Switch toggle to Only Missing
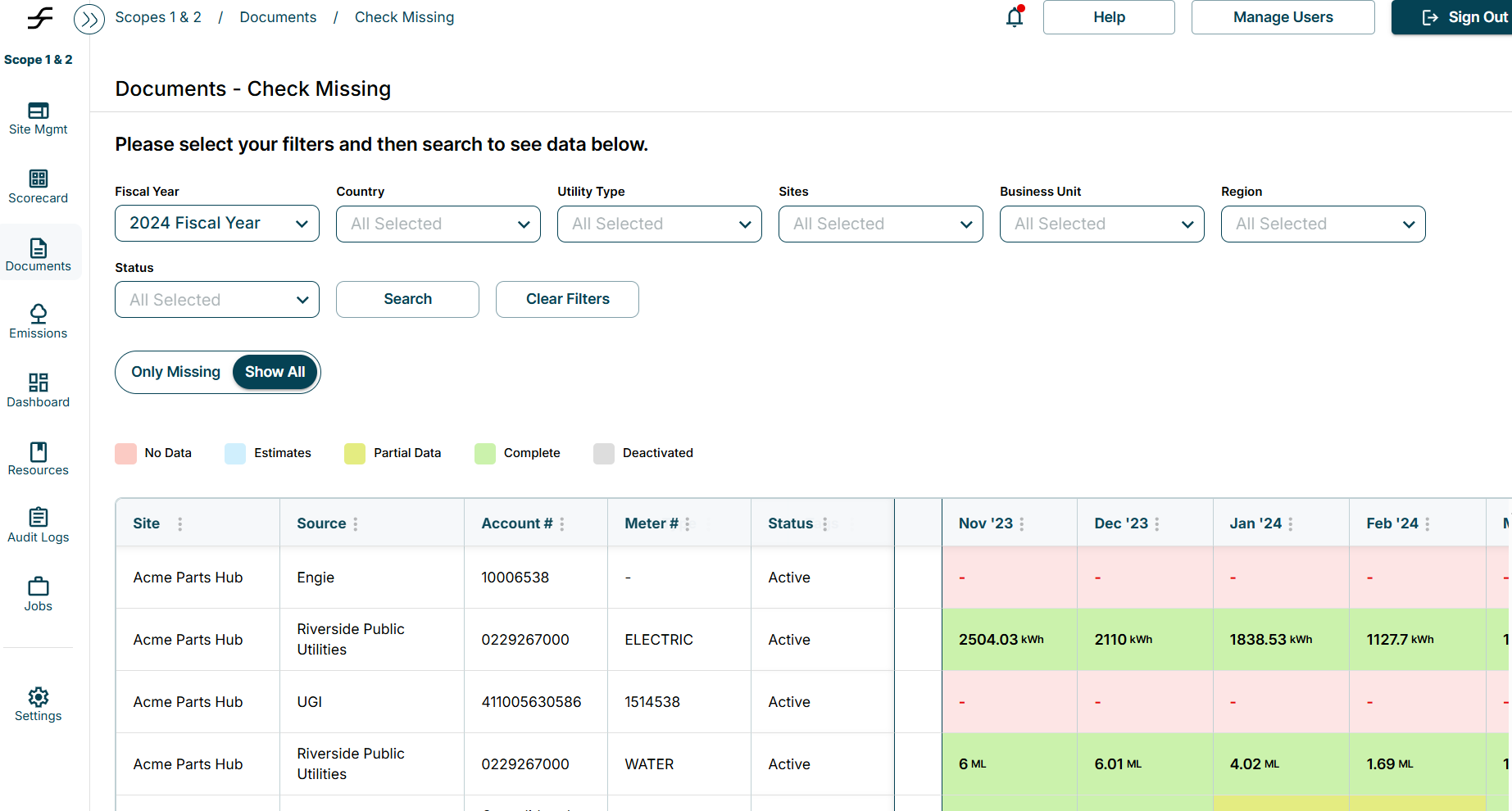The width and height of the screenshot is (1512, 811). 175,372
